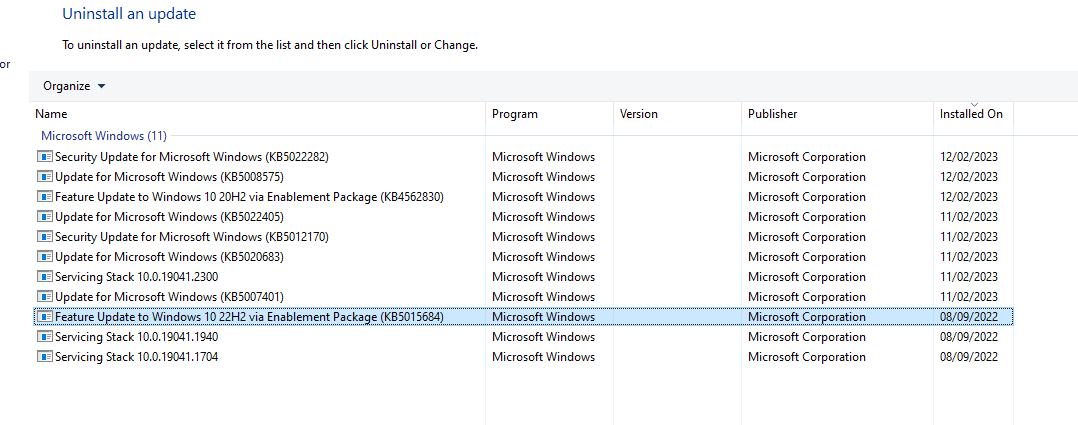Screen dimensions: 1078x425
Task: Click Microsoft Windows program cell for KB4562830
Action: (x=544, y=197)
